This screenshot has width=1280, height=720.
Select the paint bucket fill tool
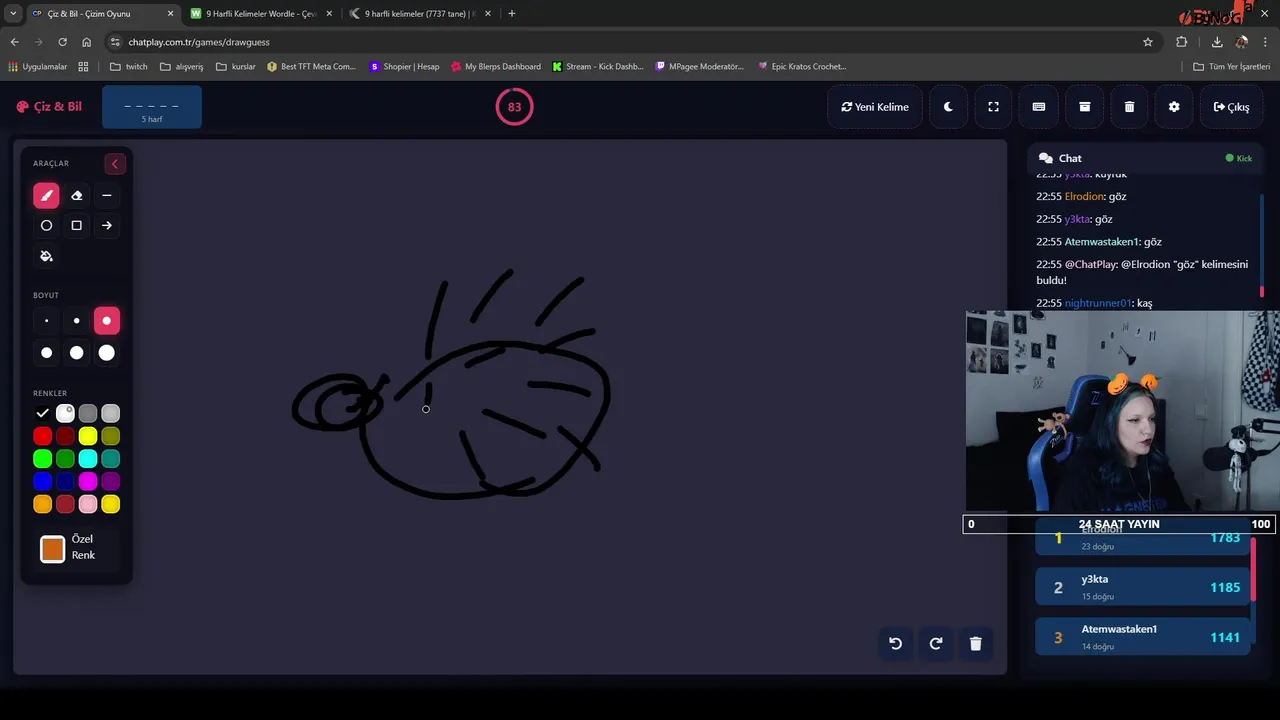46,256
